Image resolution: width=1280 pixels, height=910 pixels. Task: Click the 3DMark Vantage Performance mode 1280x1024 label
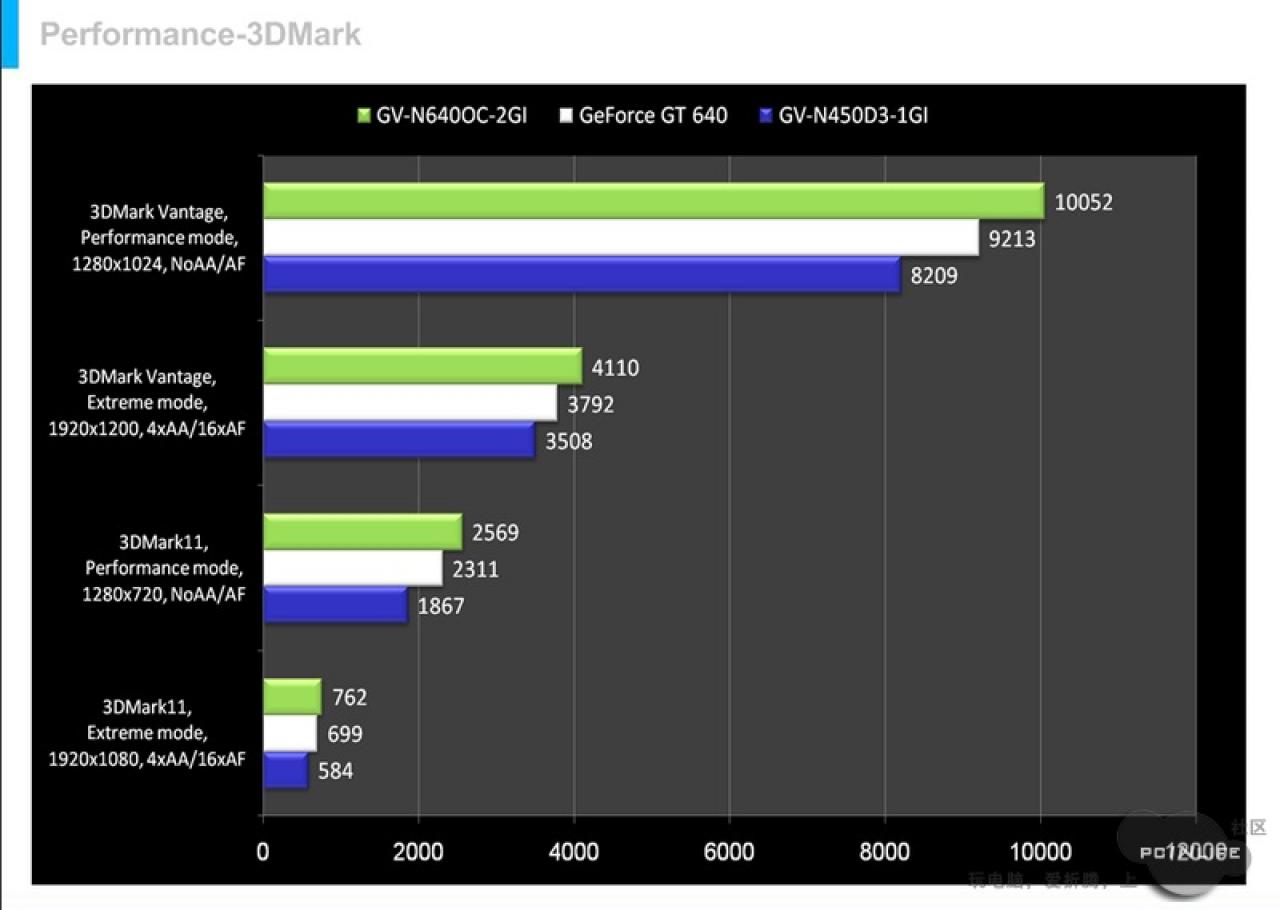click(x=161, y=238)
